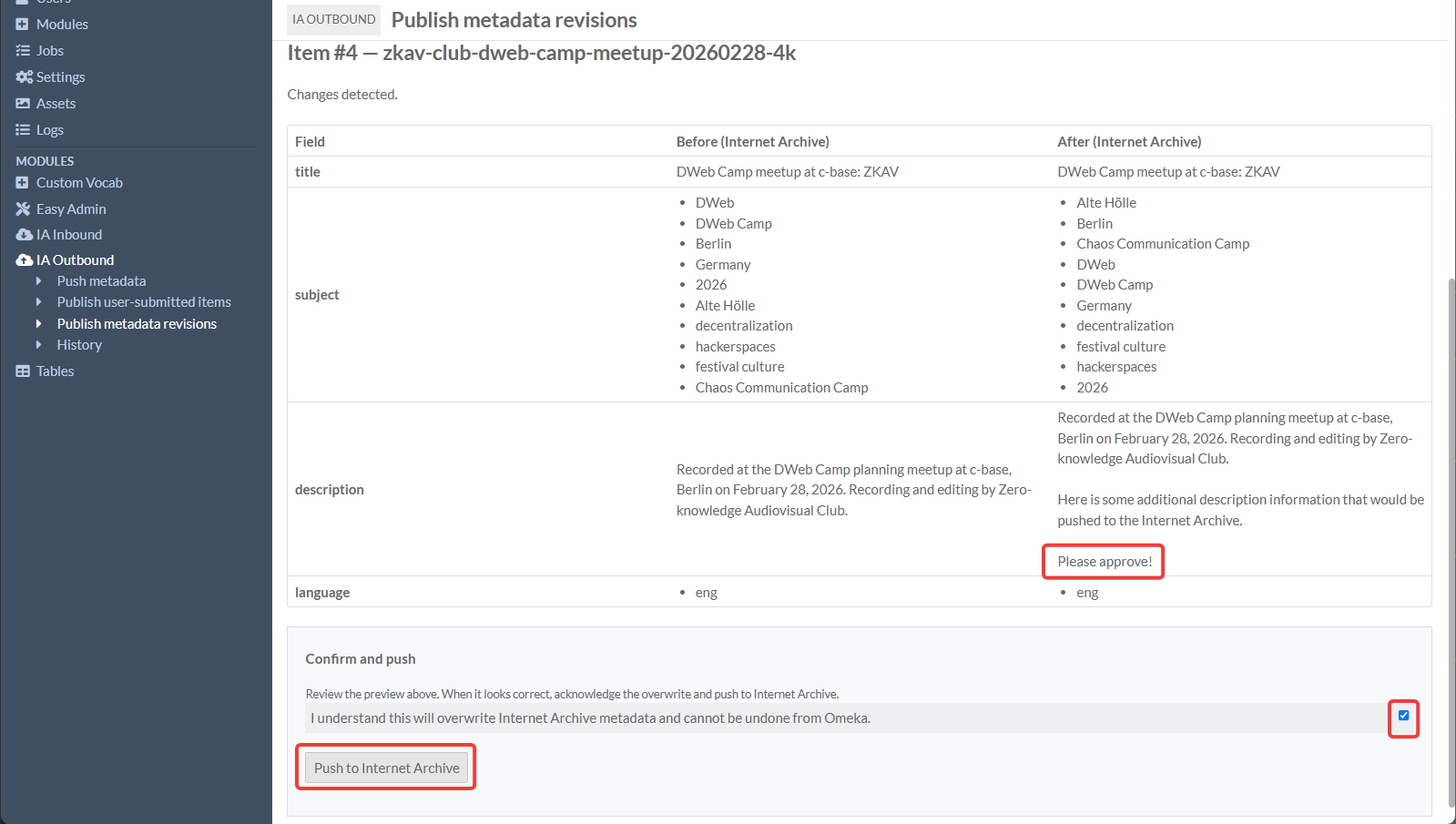
Task: Click the Logs list icon
Action: (23, 130)
